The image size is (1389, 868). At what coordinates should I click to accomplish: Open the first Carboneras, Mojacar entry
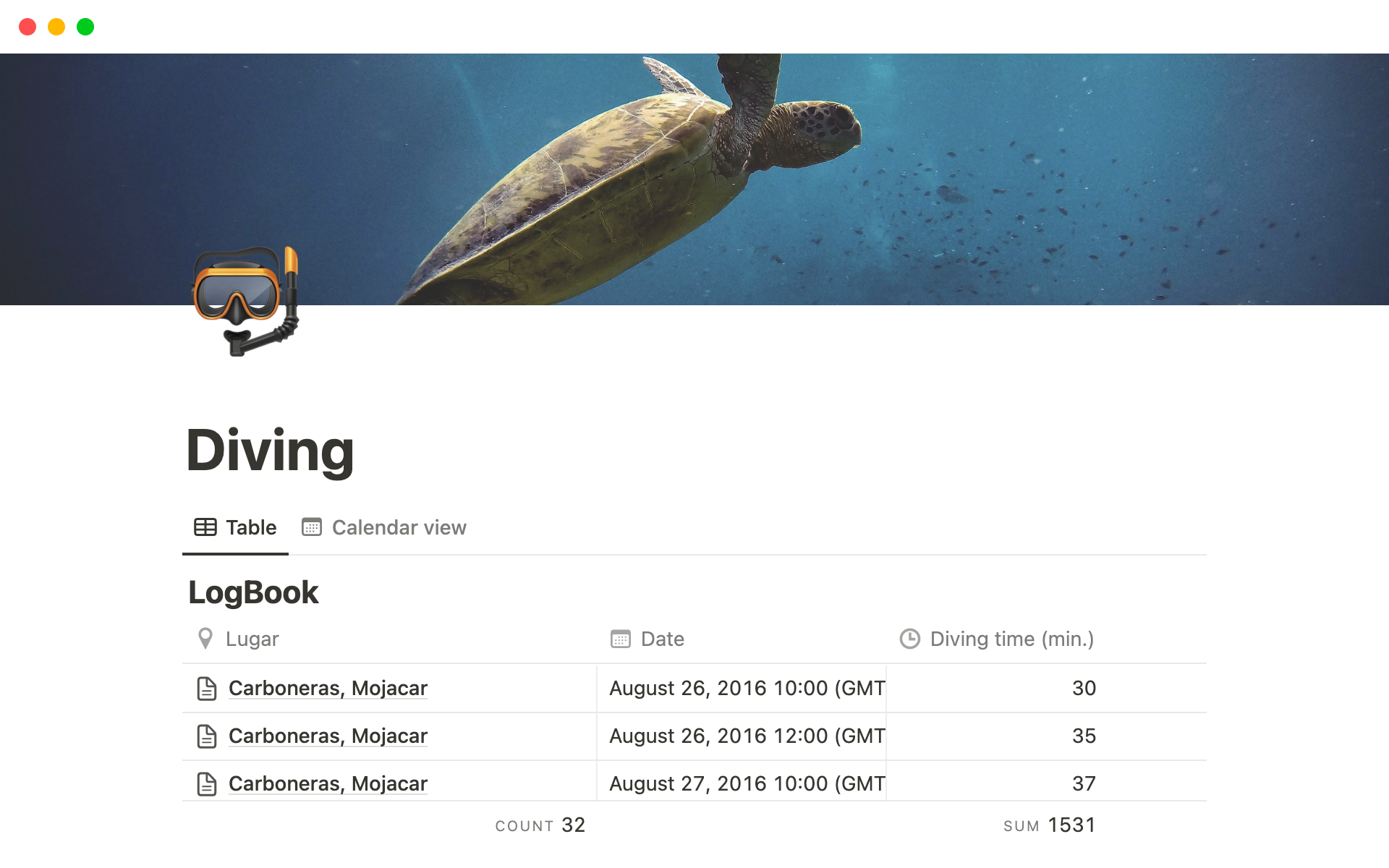328,688
